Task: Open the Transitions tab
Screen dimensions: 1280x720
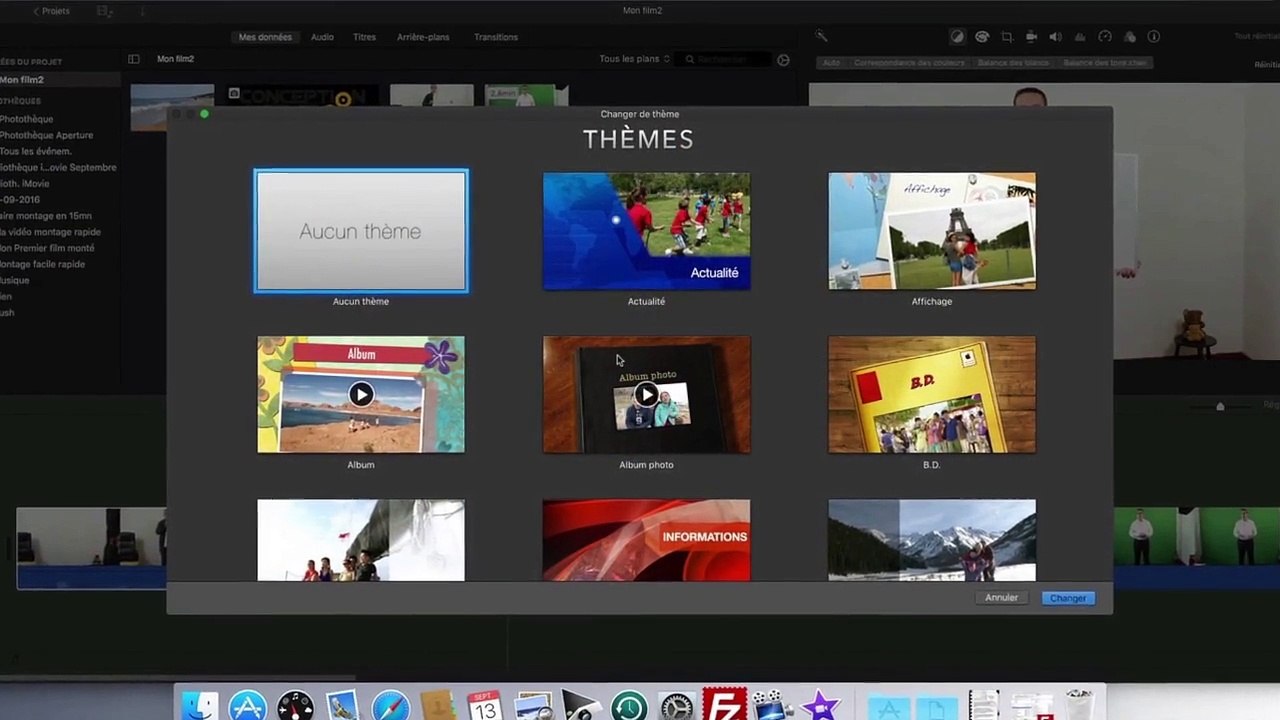Action: pyautogui.click(x=496, y=37)
